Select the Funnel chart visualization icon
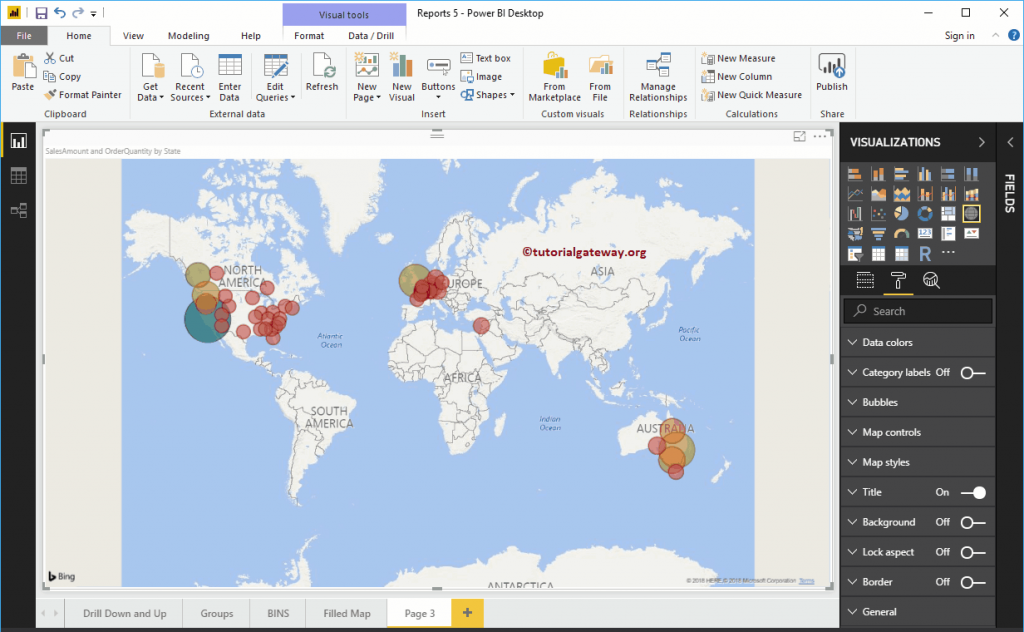Screen dimensions: 1024x632 pyautogui.click(x=878, y=233)
